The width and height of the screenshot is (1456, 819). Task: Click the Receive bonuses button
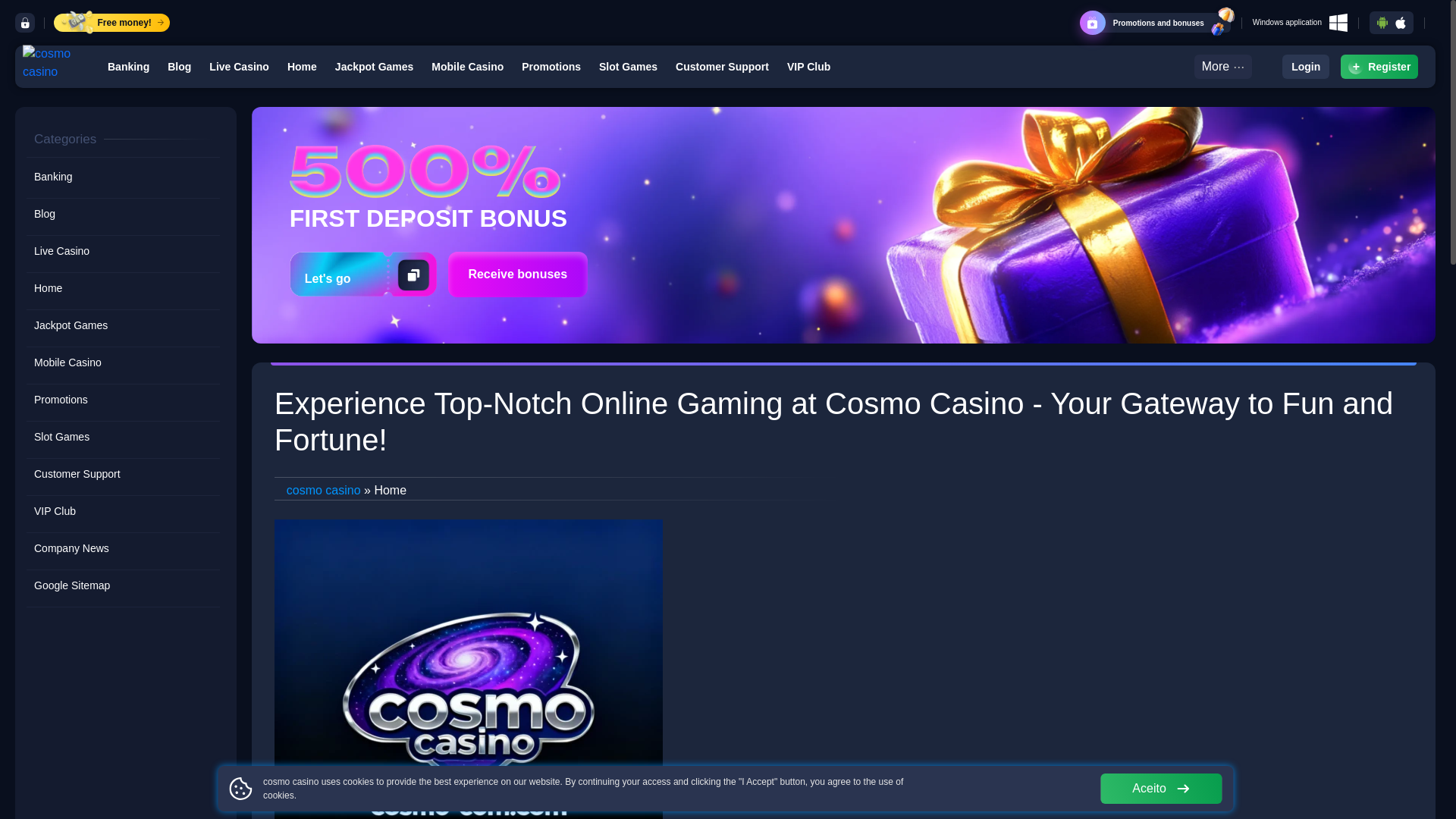coord(518,275)
